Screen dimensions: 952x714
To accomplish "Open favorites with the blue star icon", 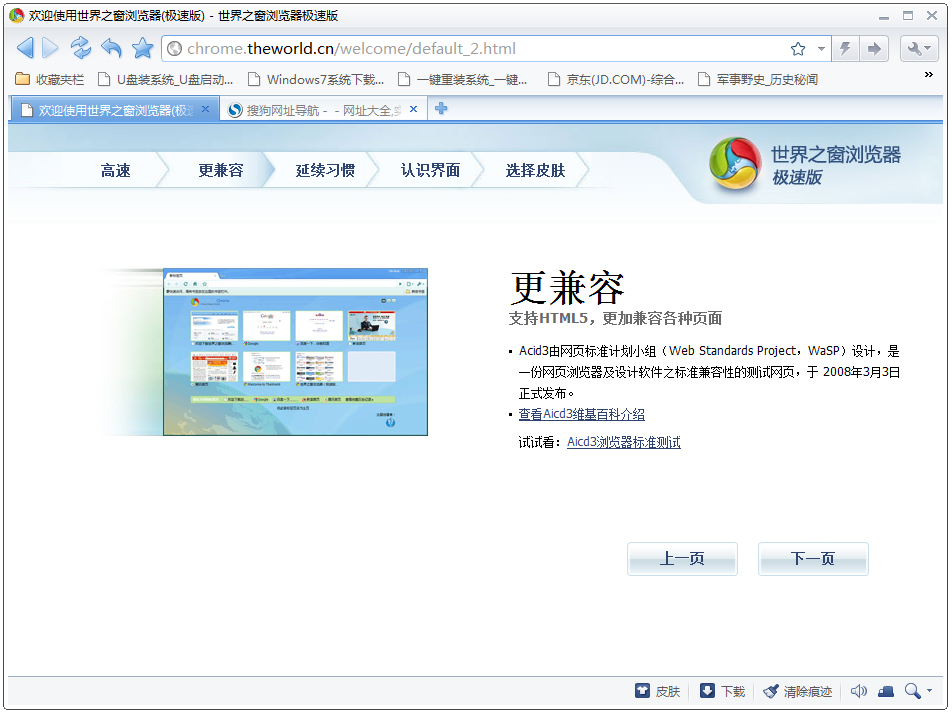I will tap(143, 48).
